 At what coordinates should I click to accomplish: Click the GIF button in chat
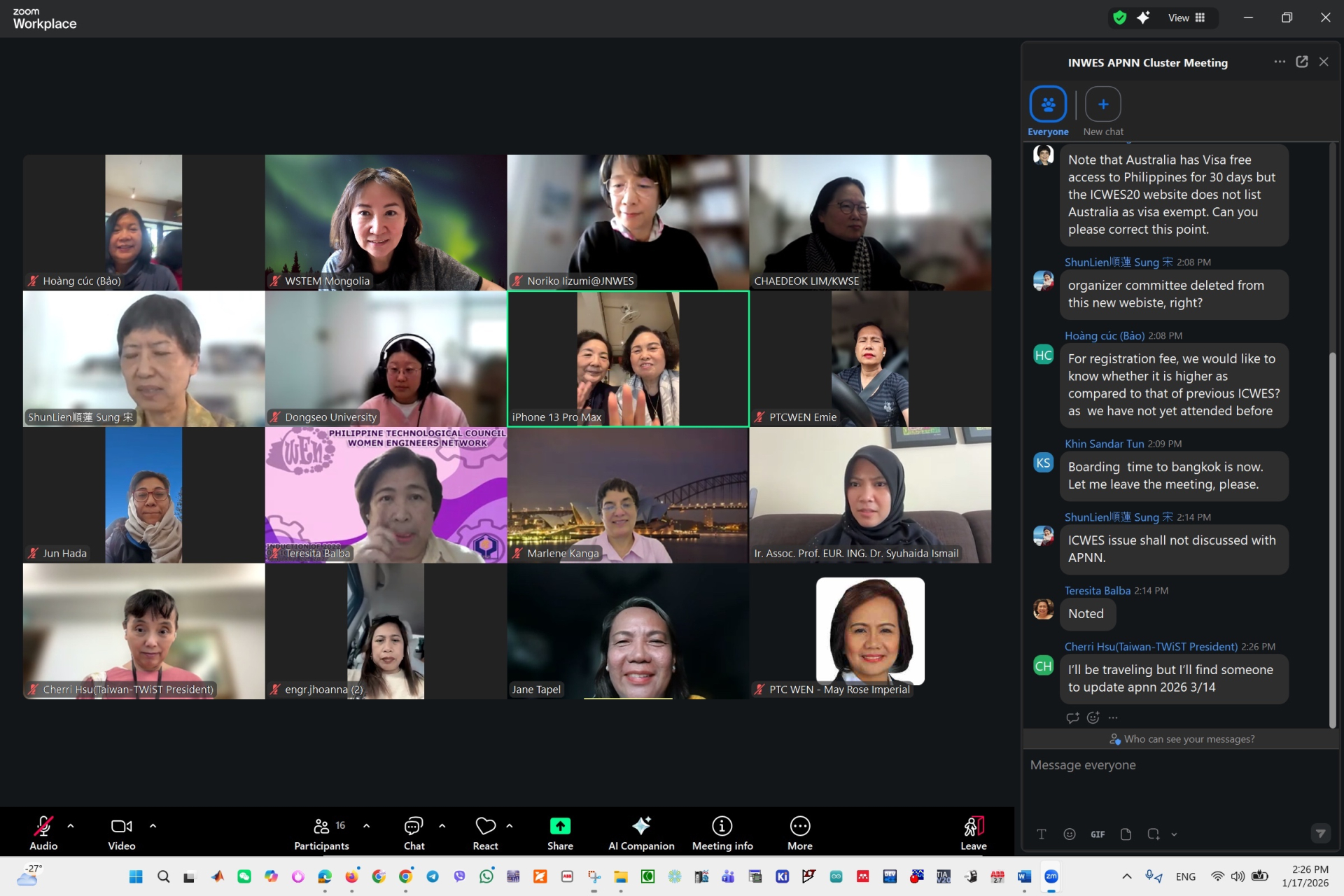click(x=1097, y=834)
